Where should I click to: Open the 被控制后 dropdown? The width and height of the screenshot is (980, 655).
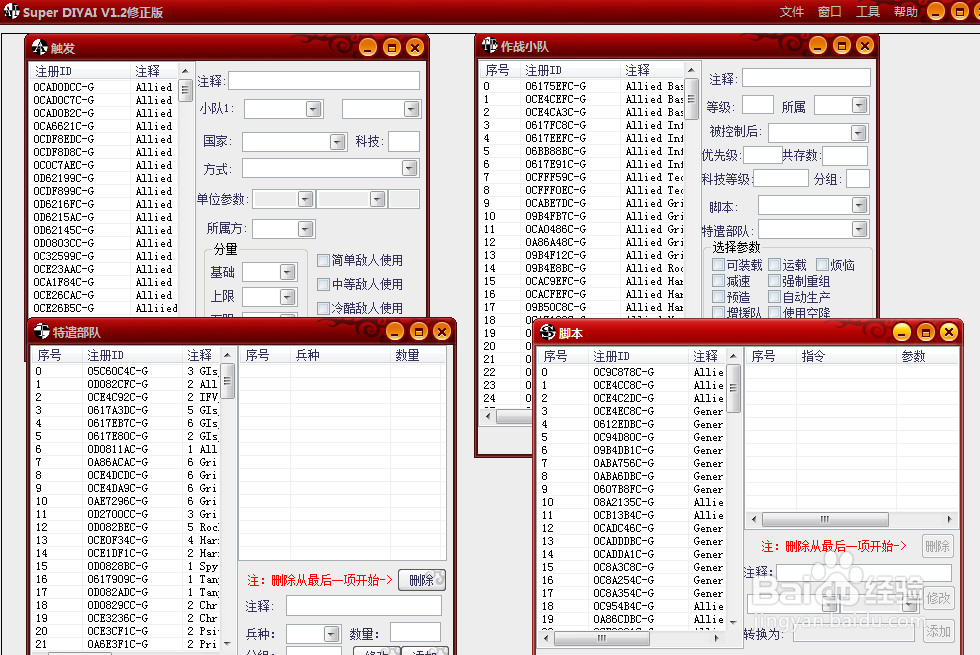click(x=857, y=131)
